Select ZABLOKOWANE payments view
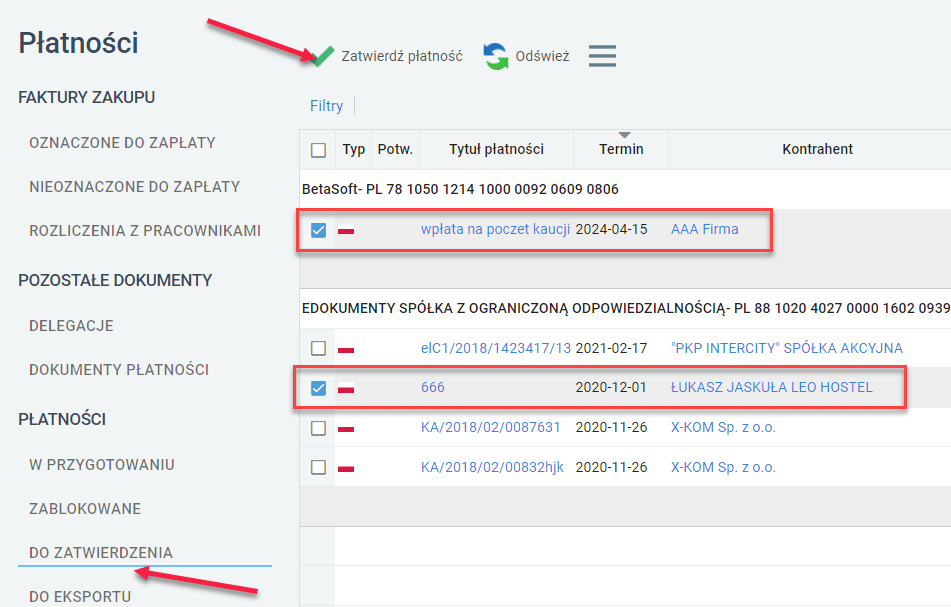 click(x=85, y=509)
